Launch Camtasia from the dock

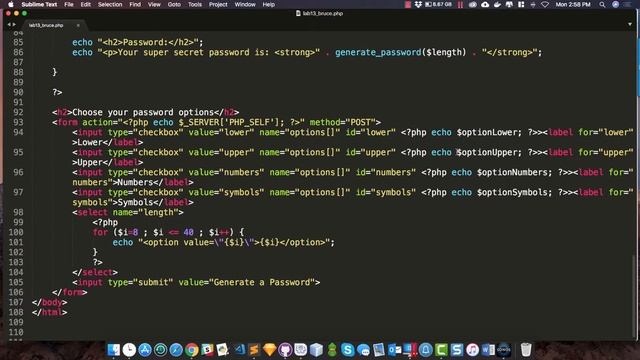tap(441, 350)
